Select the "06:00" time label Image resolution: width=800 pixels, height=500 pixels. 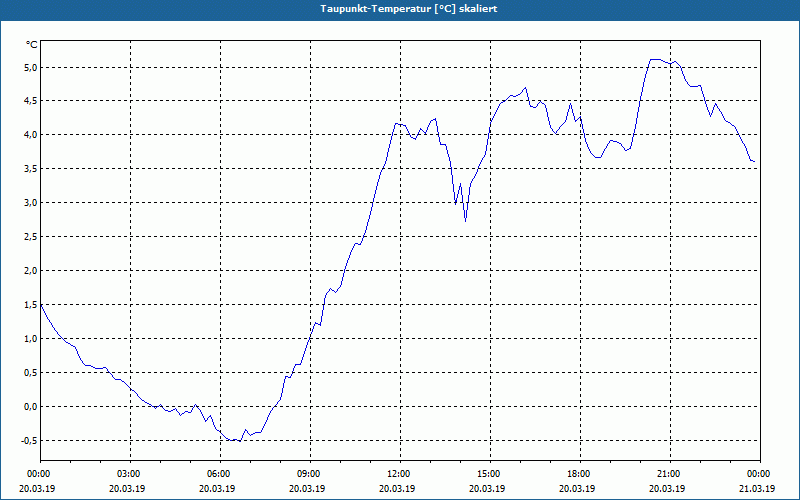pyautogui.click(x=217, y=474)
